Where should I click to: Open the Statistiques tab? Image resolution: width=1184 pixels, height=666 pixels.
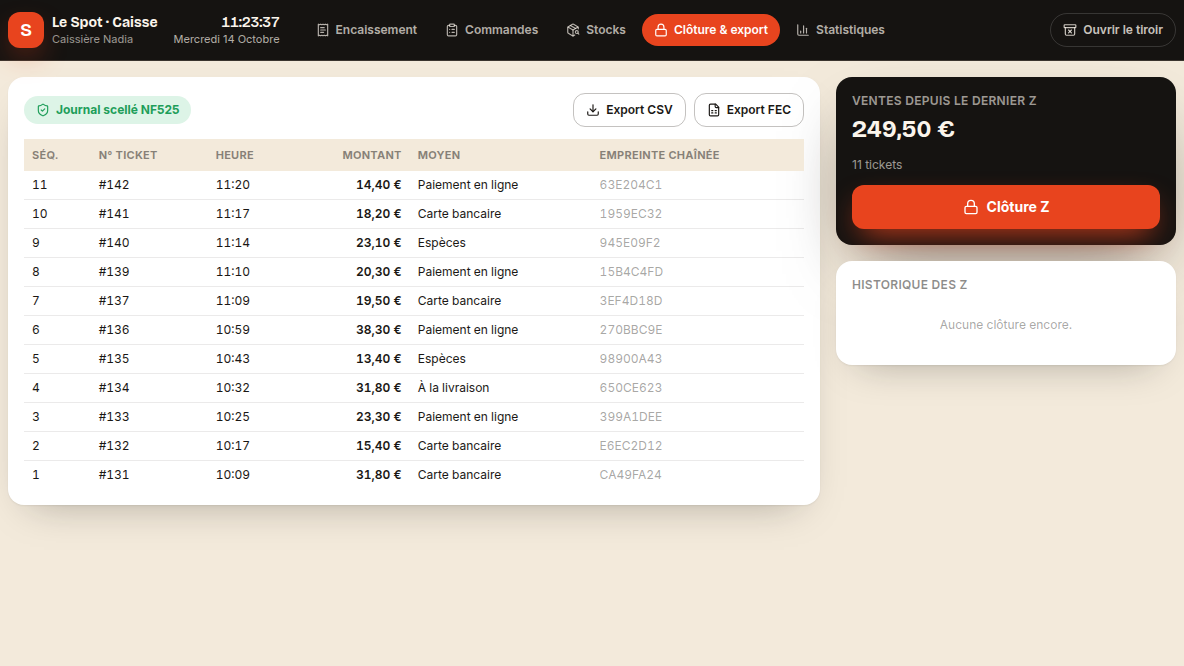tap(840, 30)
